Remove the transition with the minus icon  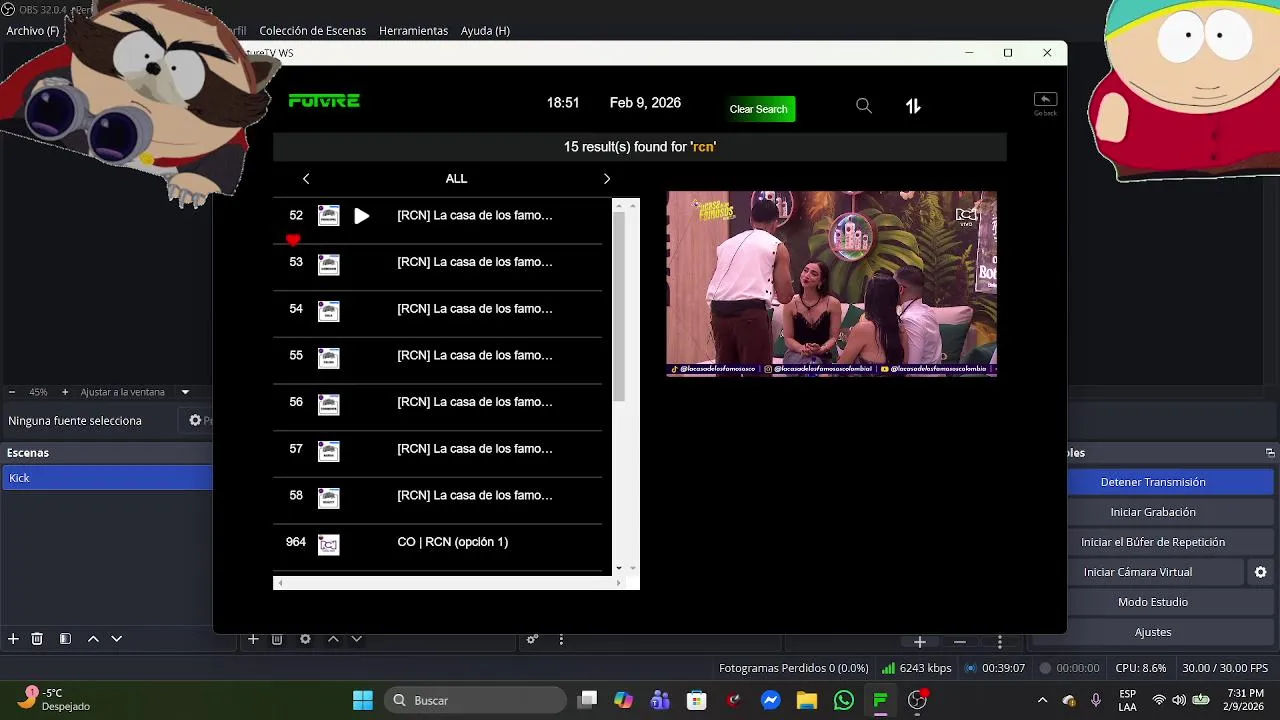pyautogui.click(x=960, y=641)
